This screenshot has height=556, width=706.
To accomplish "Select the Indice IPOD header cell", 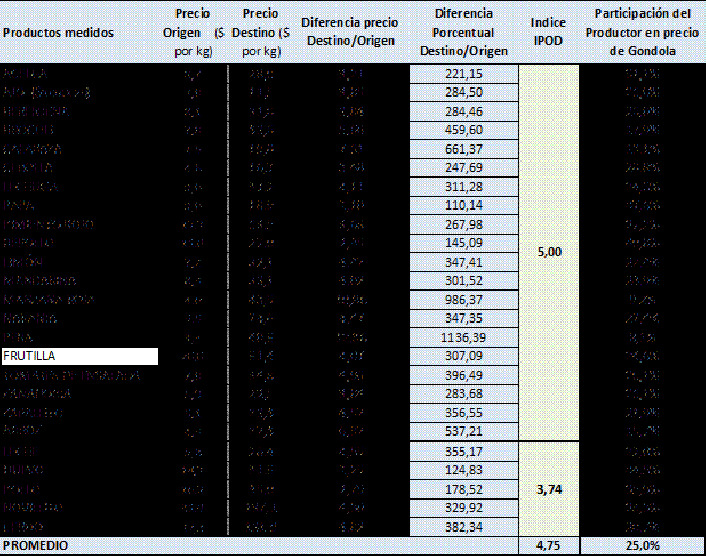I will pos(549,32).
